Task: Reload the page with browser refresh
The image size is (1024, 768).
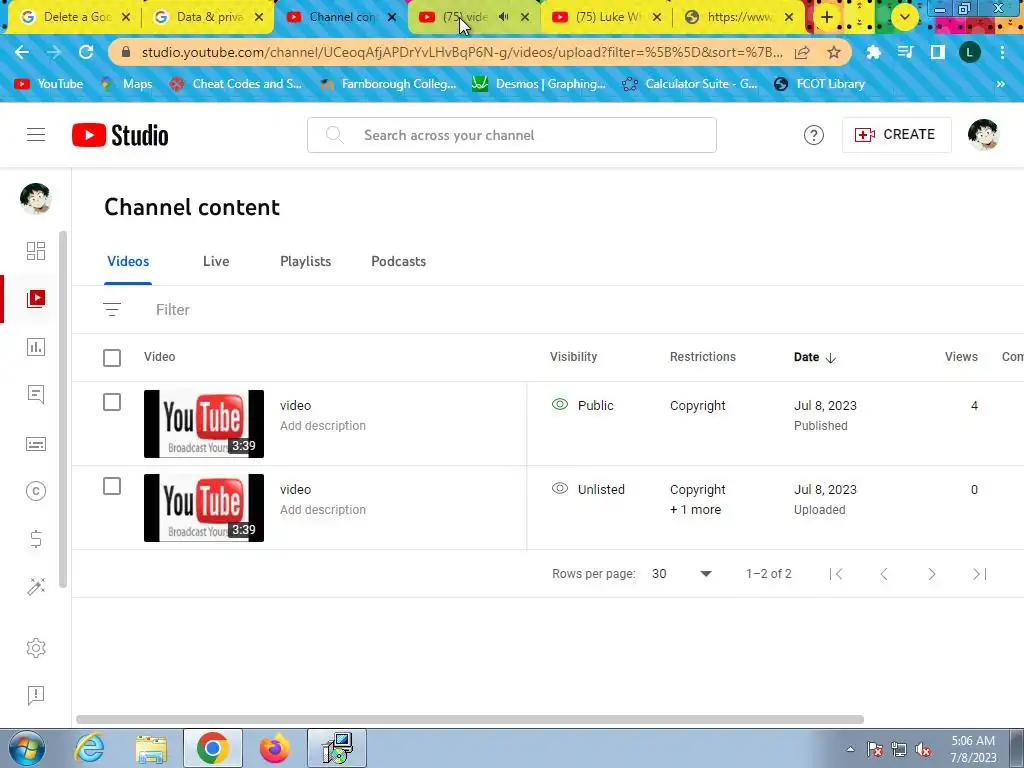Action: 86,52
